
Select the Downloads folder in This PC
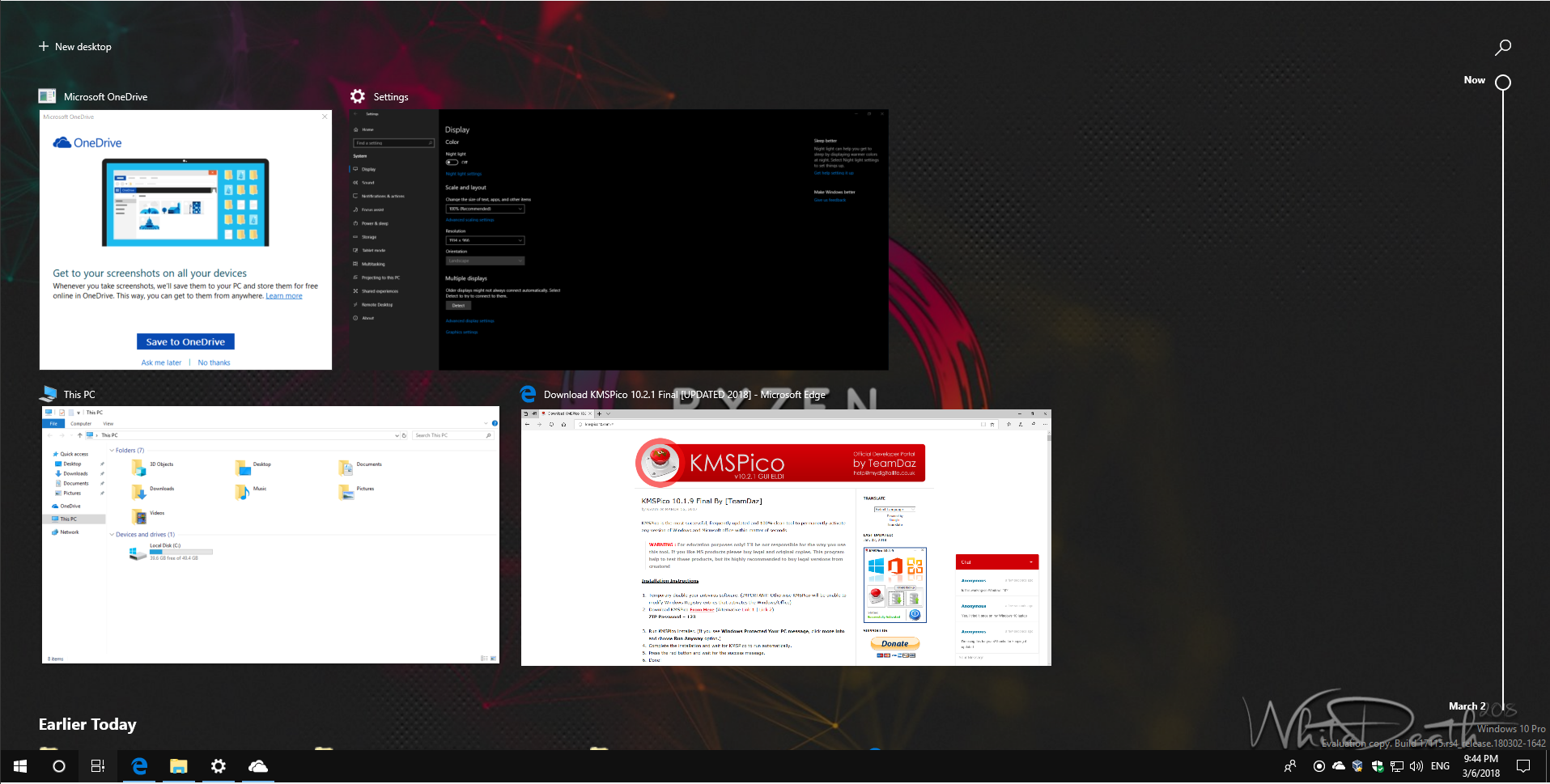pos(153,491)
